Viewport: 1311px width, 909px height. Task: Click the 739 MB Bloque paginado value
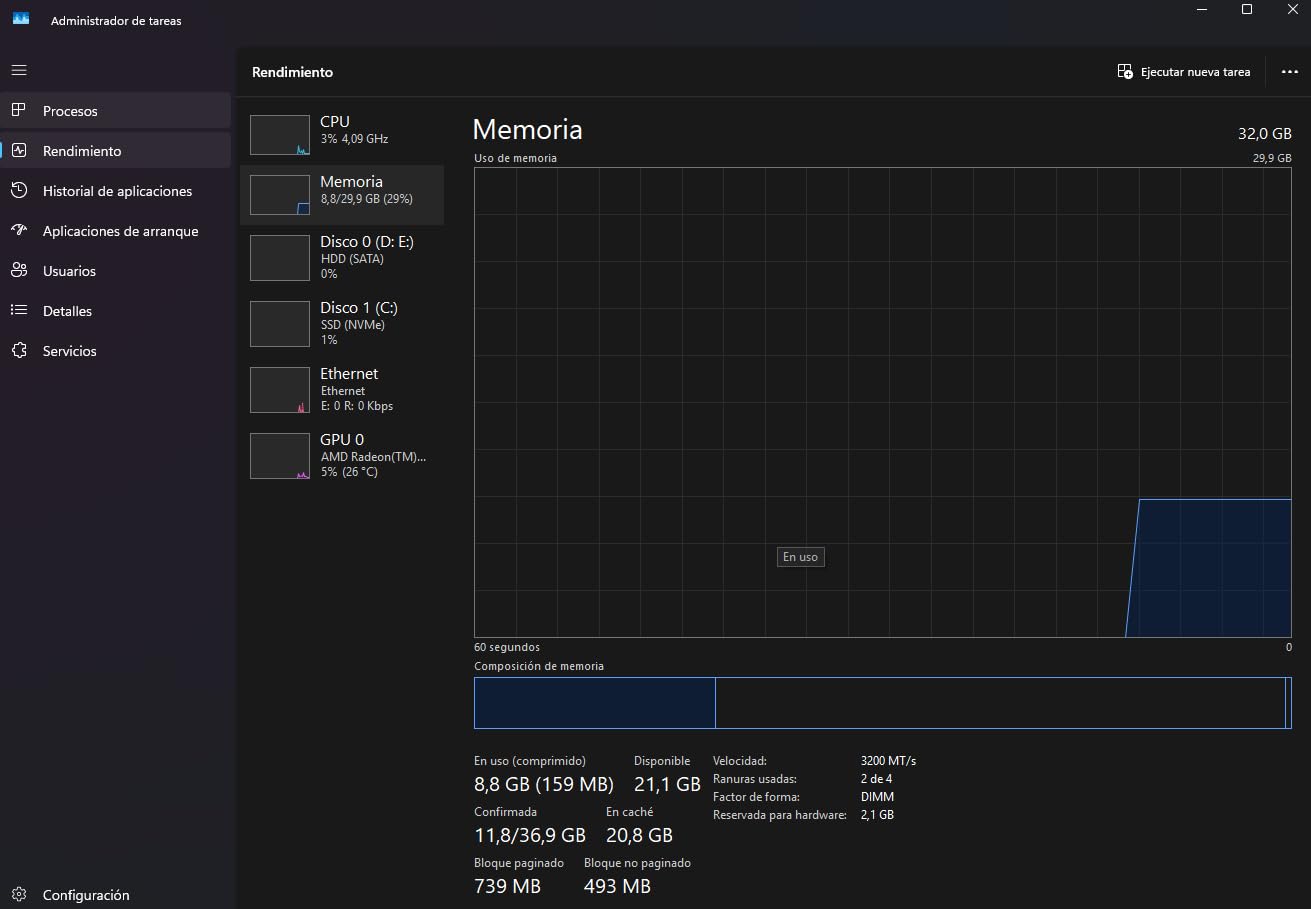click(507, 886)
